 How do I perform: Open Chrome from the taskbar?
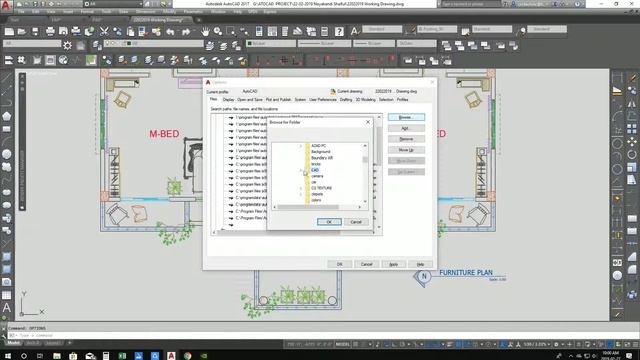pyautogui.click(x=187, y=356)
